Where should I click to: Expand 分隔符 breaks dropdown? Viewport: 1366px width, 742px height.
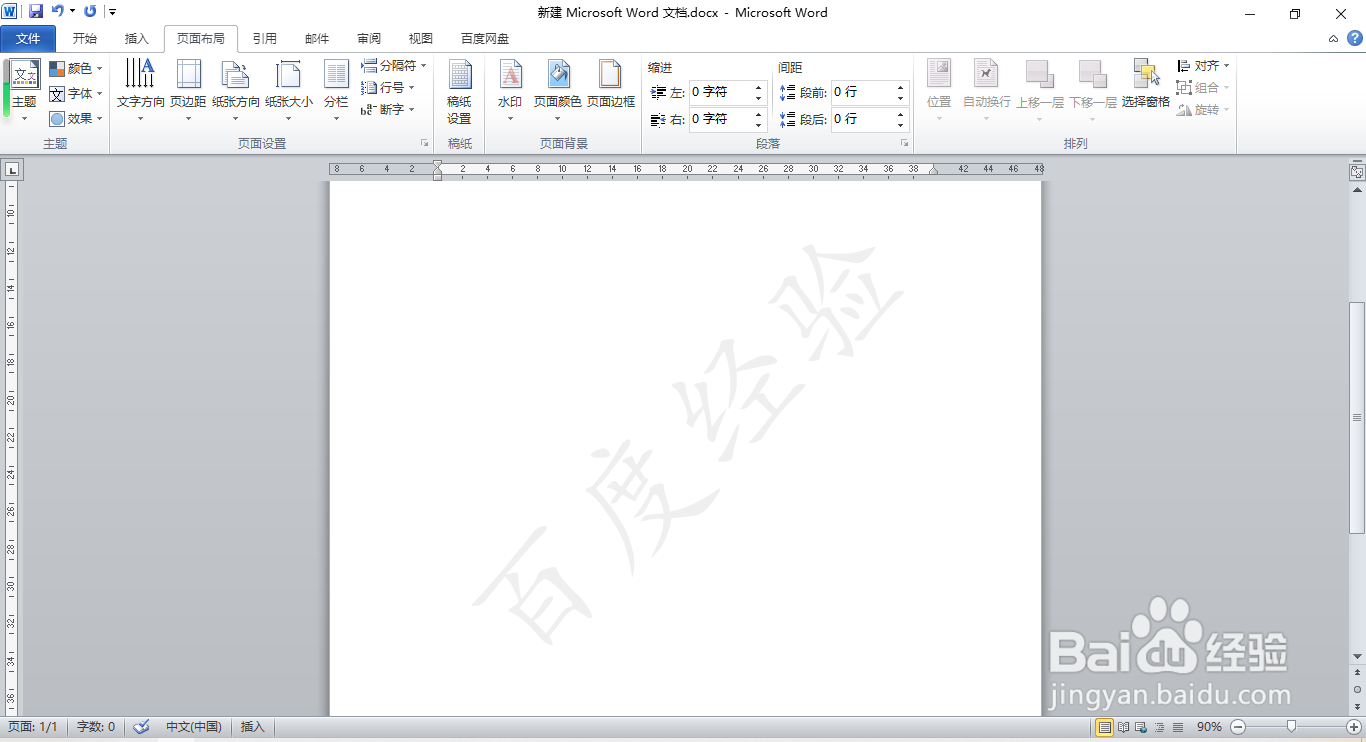(x=394, y=66)
